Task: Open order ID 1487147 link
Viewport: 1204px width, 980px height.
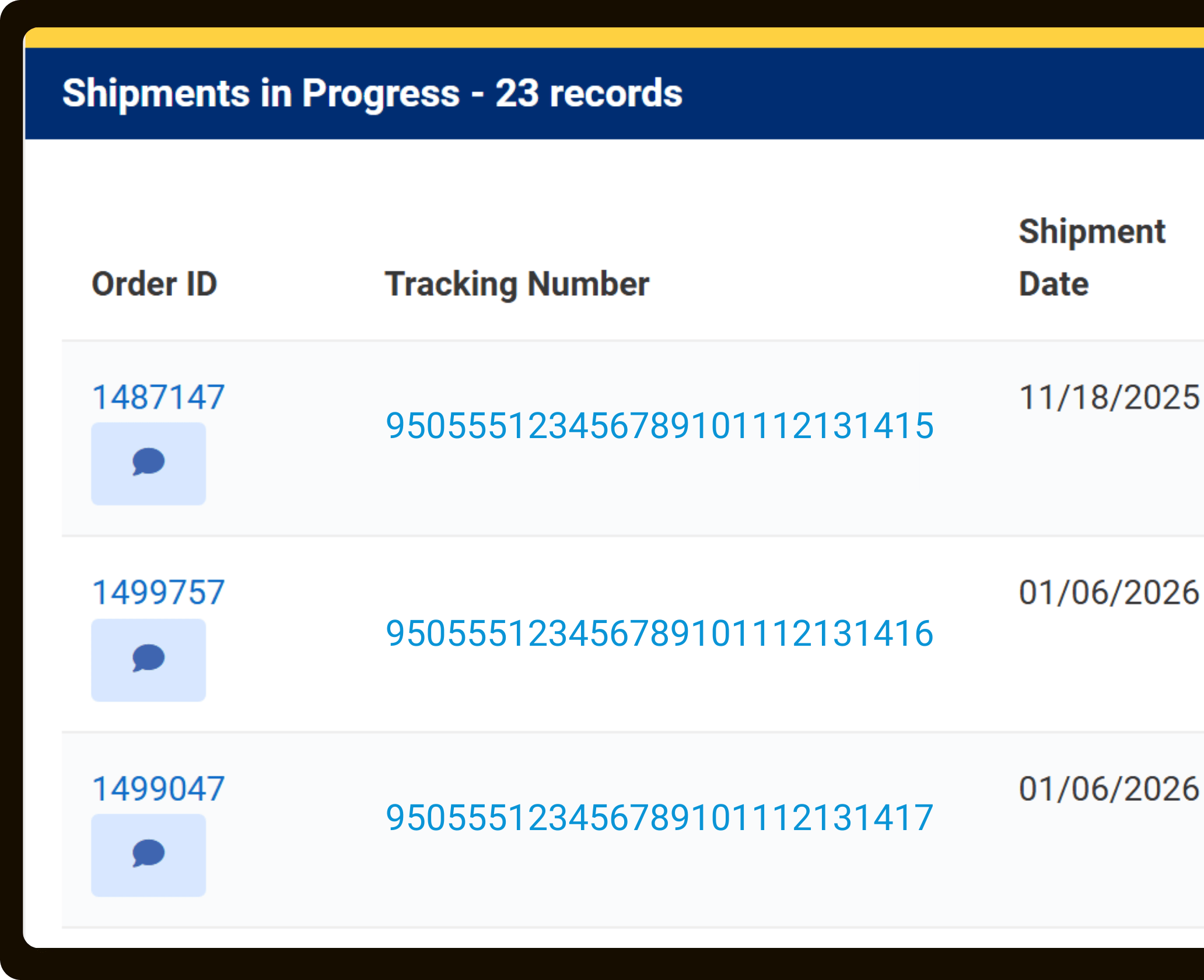Action: pos(158,397)
